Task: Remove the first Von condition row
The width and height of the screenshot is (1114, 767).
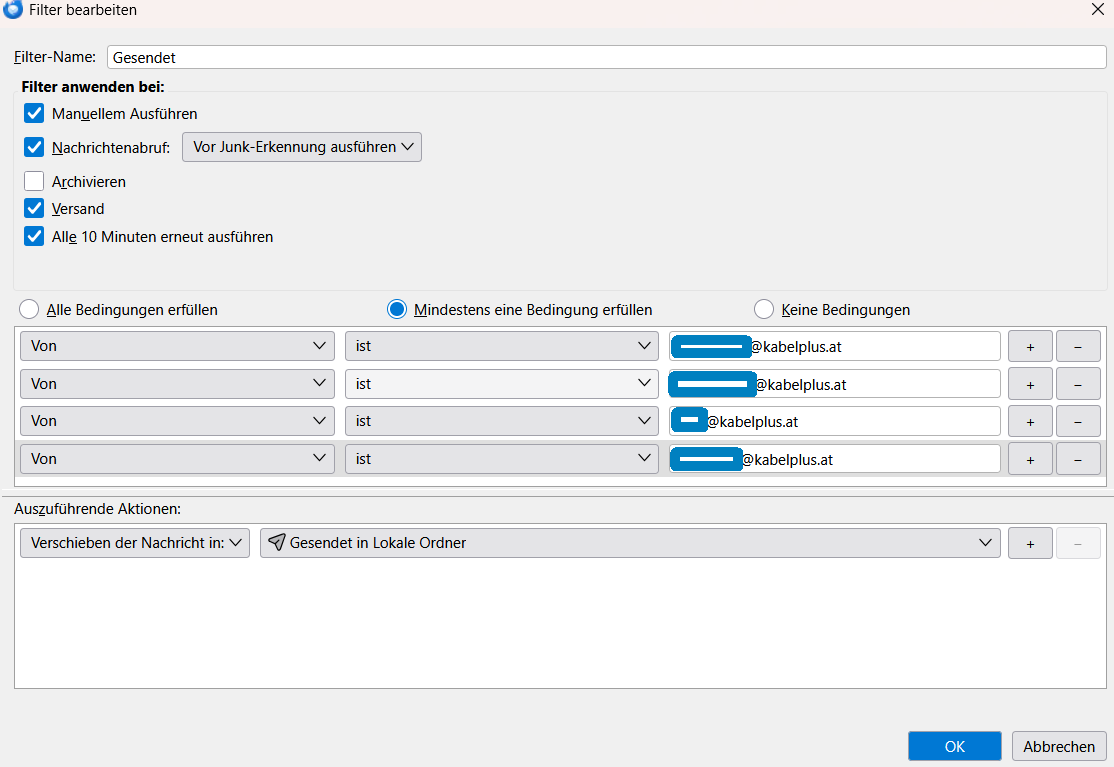Action: pos(1078,347)
